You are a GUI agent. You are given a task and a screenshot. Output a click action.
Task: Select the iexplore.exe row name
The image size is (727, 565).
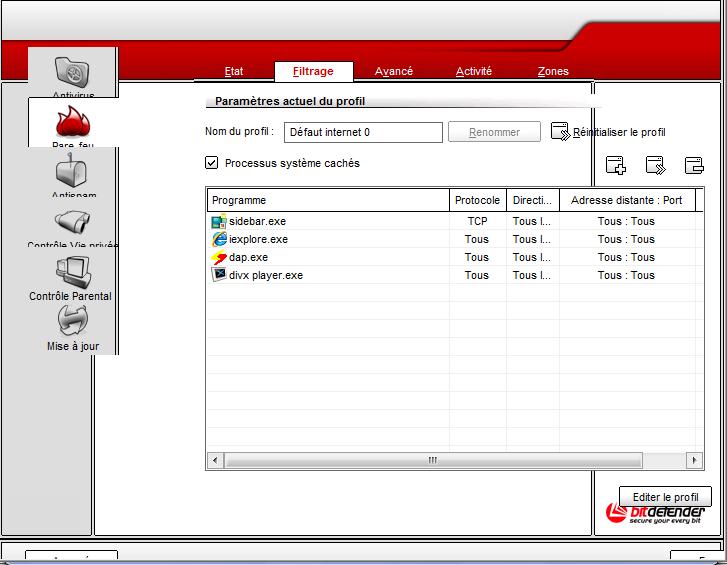258,240
